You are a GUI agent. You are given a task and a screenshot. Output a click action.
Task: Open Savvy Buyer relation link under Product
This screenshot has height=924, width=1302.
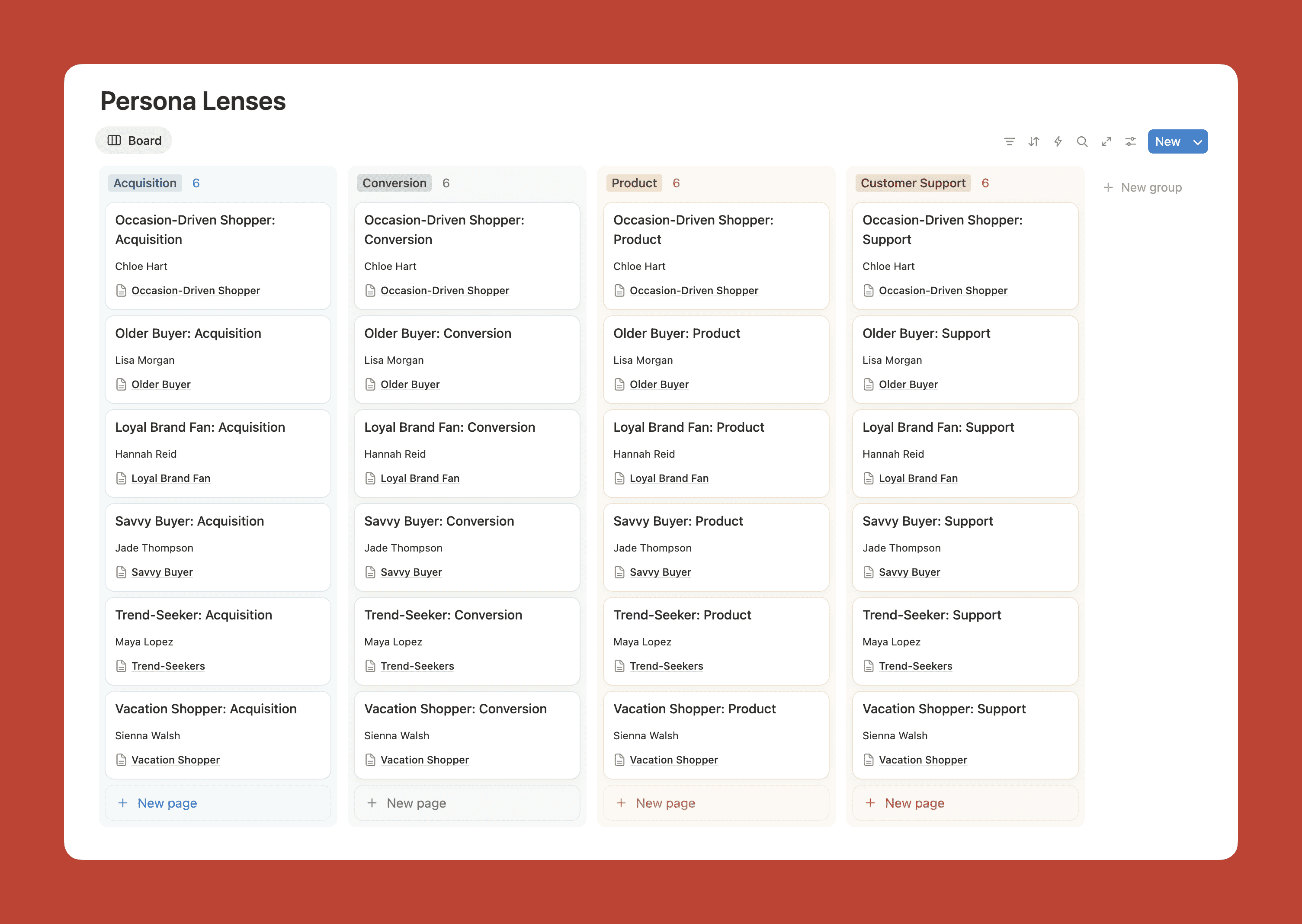pyautogui.click(x=660, y=572)
